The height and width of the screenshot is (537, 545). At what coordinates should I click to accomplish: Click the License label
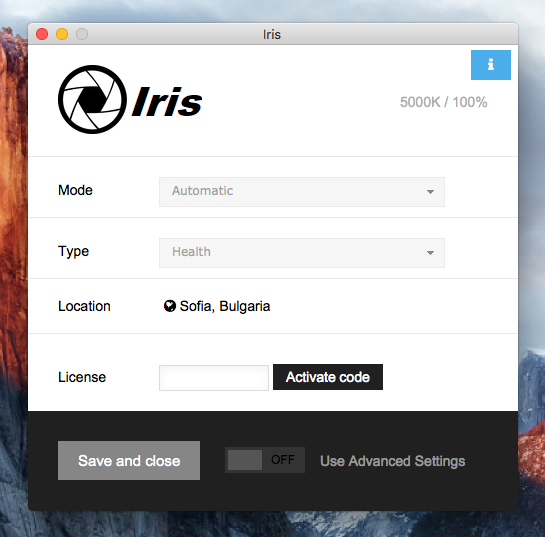point(82,377)
